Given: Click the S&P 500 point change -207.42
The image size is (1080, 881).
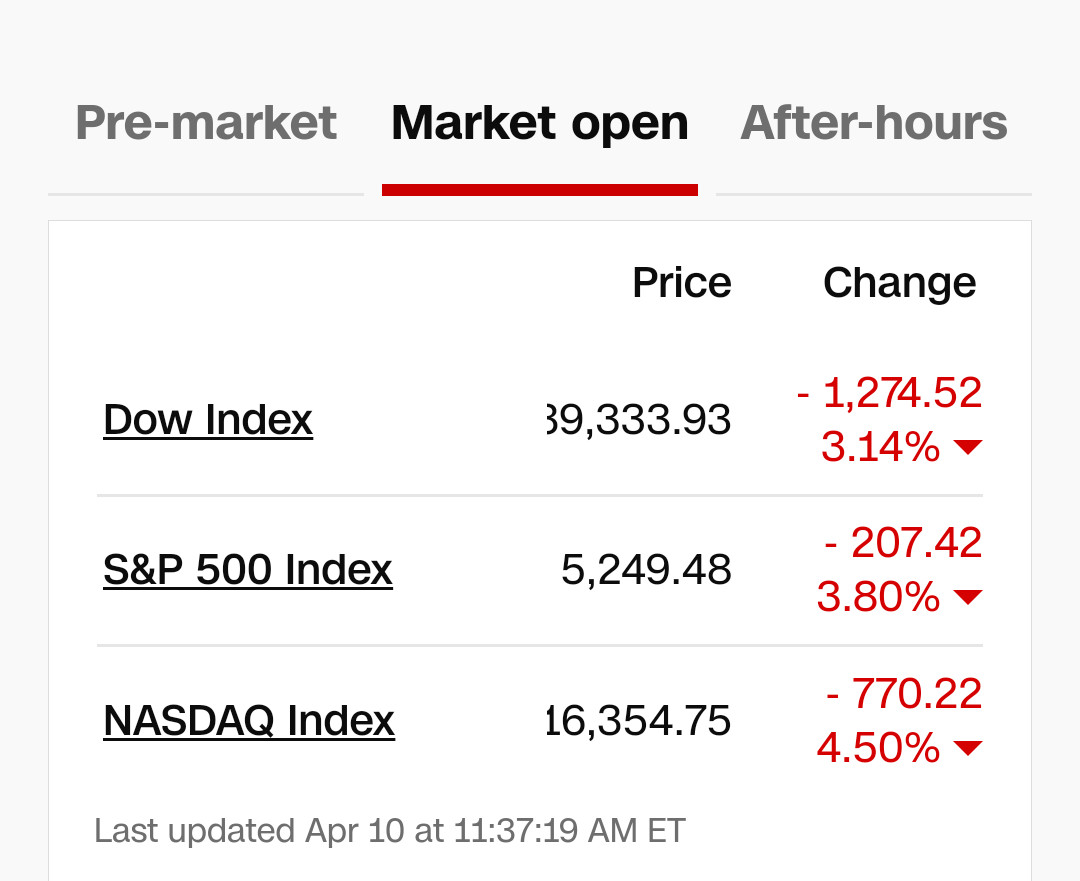Looking at the screenshot, I should click(x=903, y=543).
